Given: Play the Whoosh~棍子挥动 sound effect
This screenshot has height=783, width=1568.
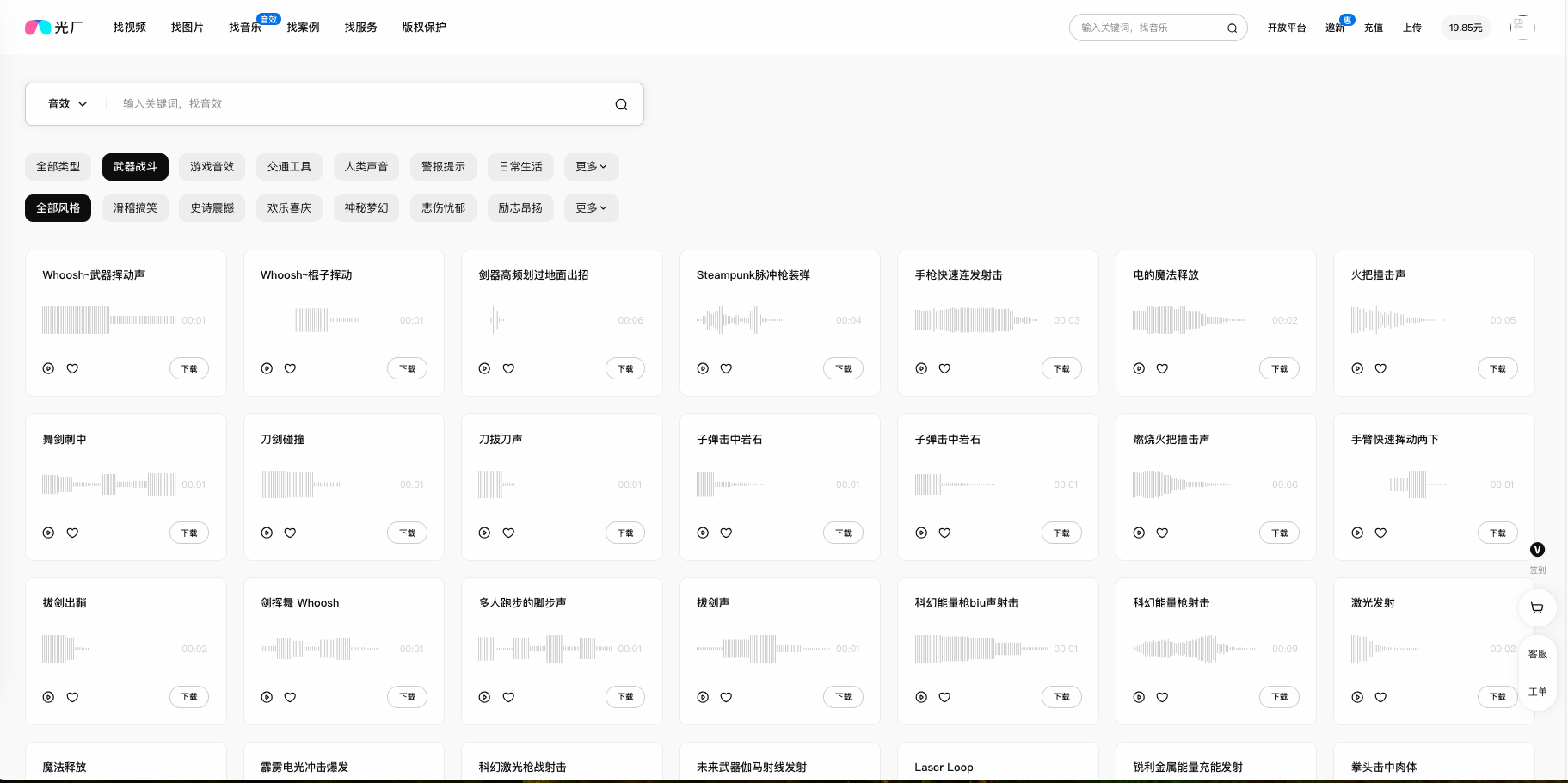Looking at the screenshot, I should (267, 368).
